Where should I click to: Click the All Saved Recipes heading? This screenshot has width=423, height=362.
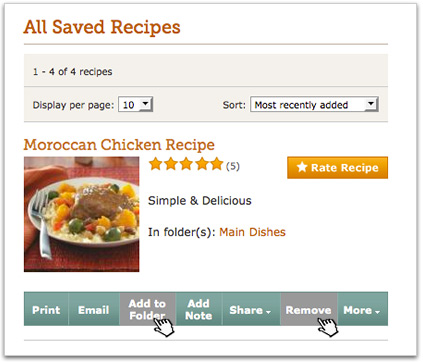[x=102, y=27]
